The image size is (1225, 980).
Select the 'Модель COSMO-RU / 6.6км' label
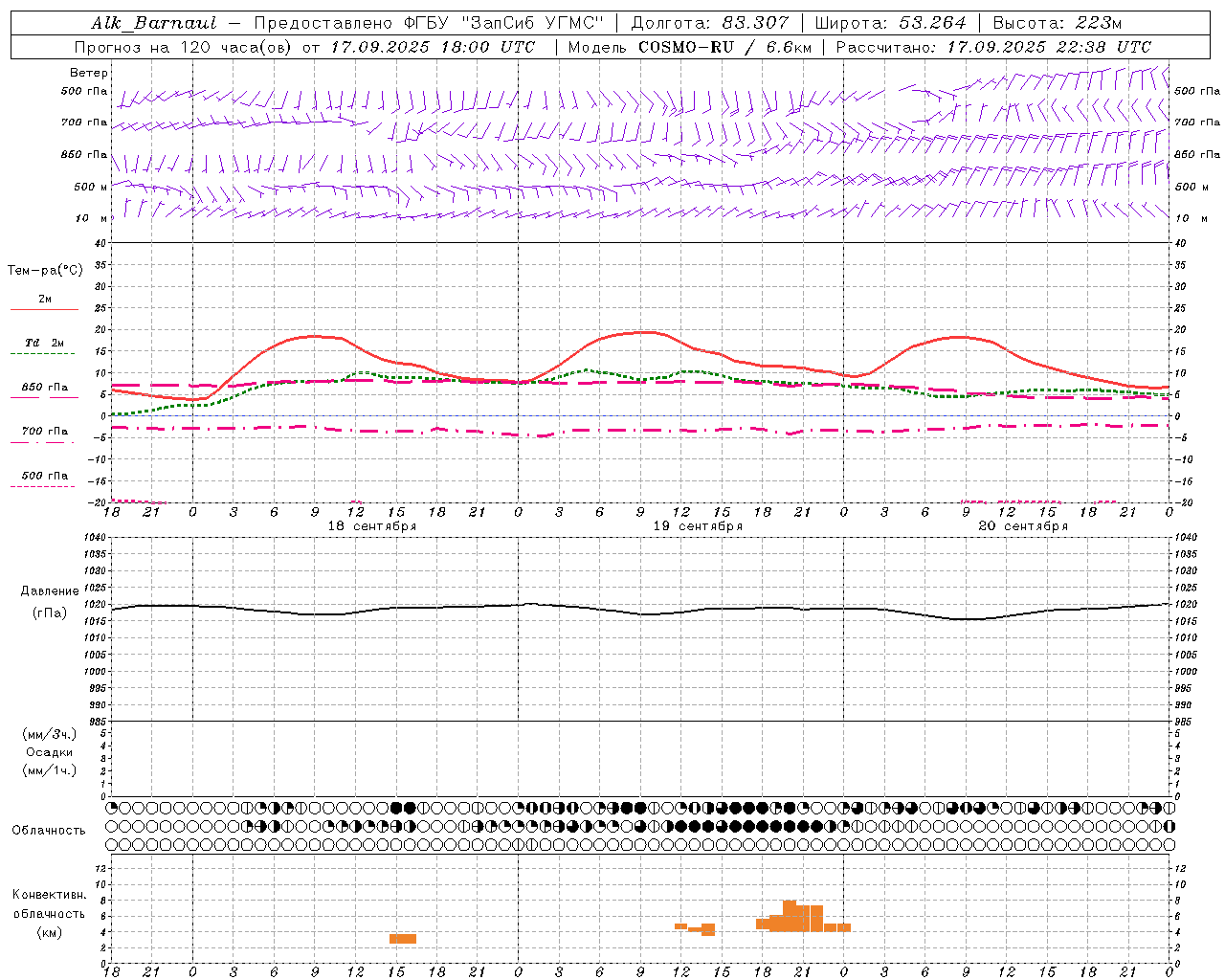690,47
